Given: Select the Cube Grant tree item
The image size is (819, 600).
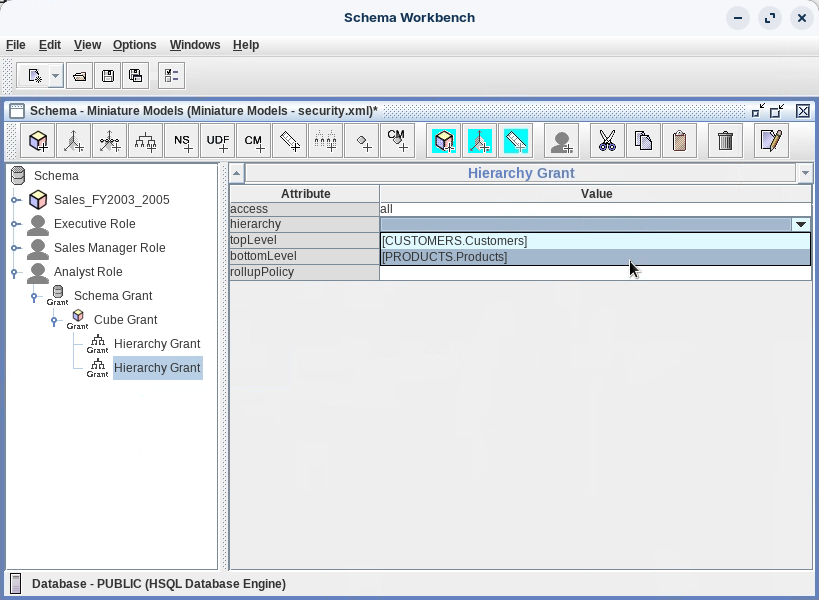Looking at the screenshot, I should pos(125,320).
